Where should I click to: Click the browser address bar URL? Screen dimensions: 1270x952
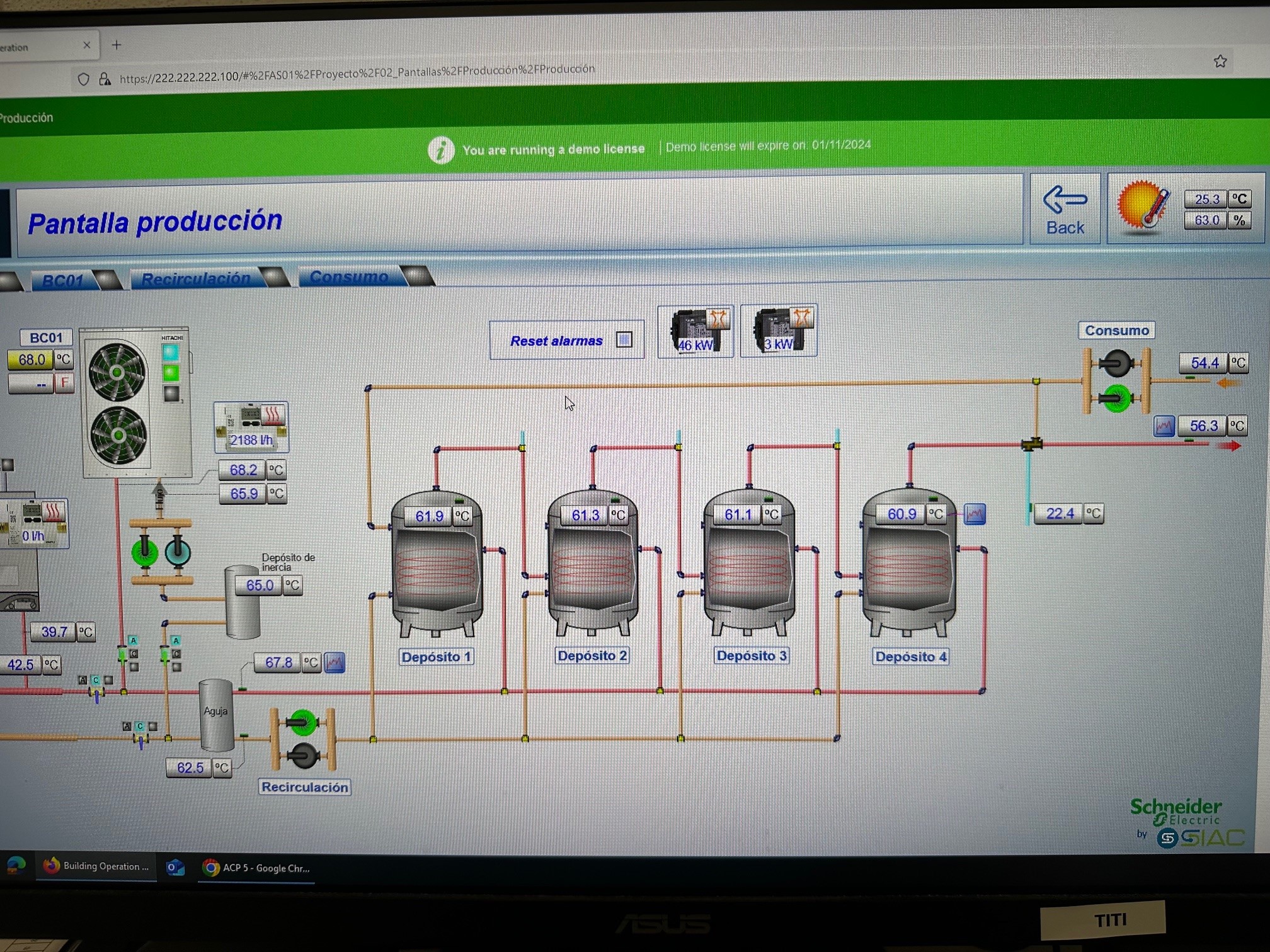coord(357,73)
